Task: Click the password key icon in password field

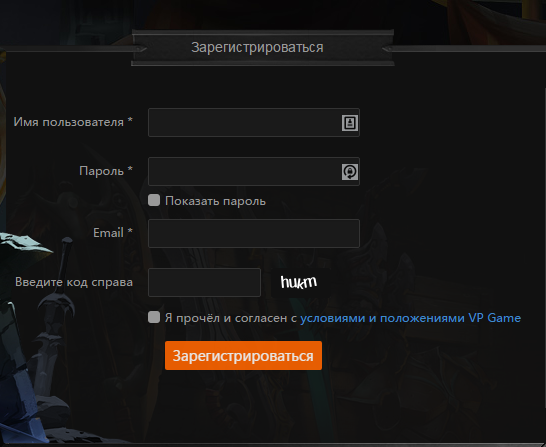Action: tap(350, 172)
